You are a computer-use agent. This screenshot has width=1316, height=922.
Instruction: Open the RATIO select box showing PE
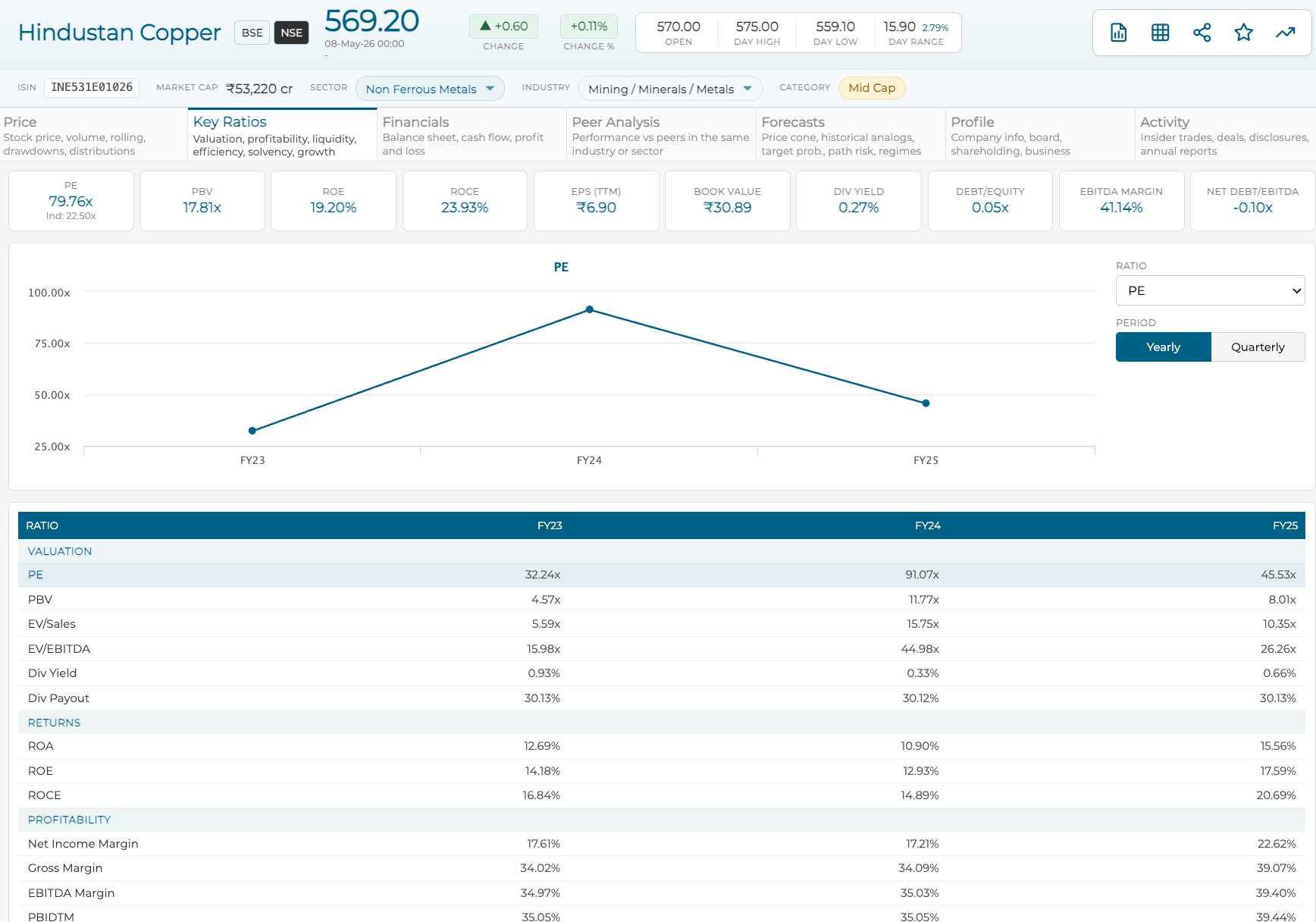click(1210, 290)
